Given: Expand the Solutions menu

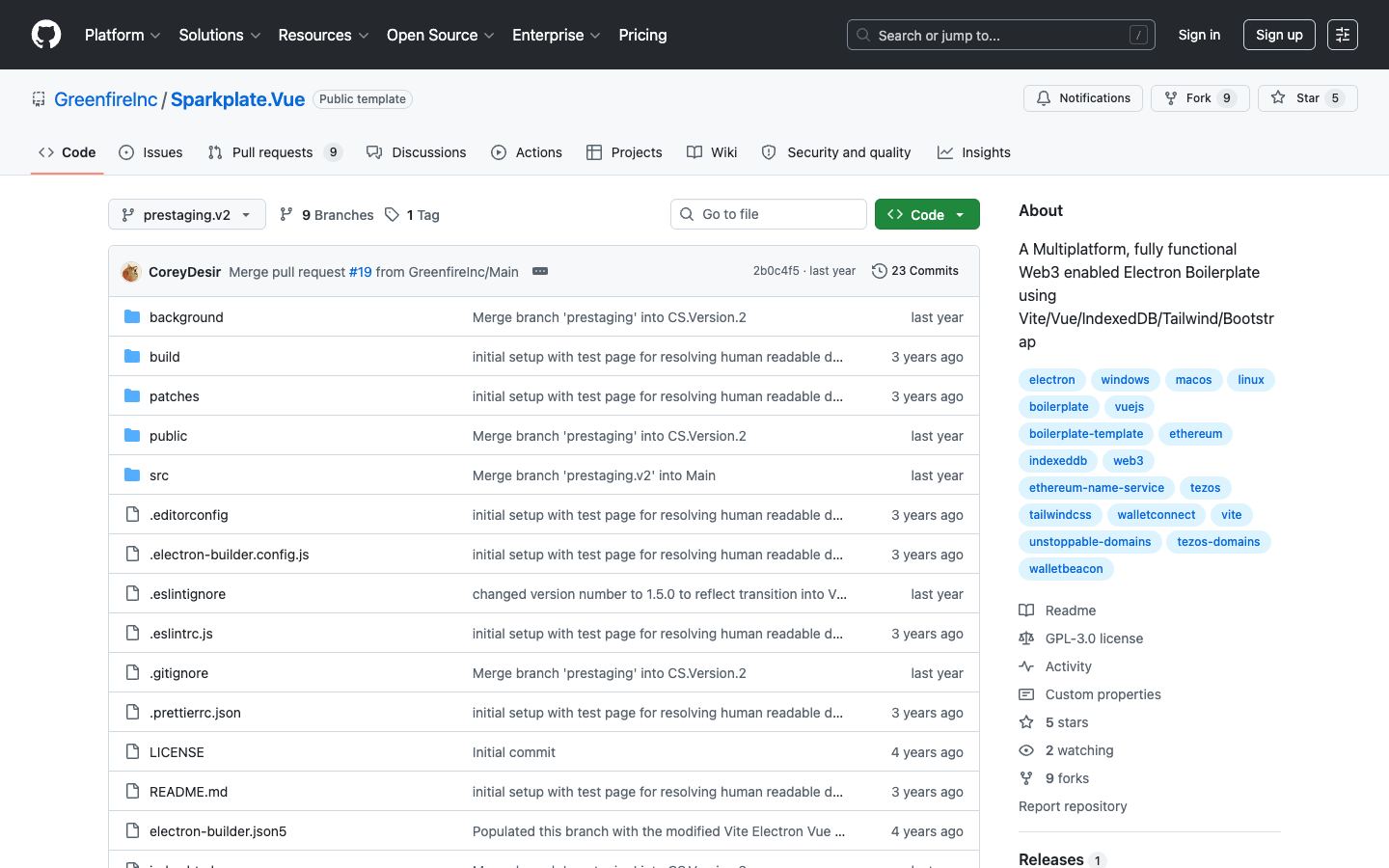Looking at the screenshot, I should pos(220,35).
